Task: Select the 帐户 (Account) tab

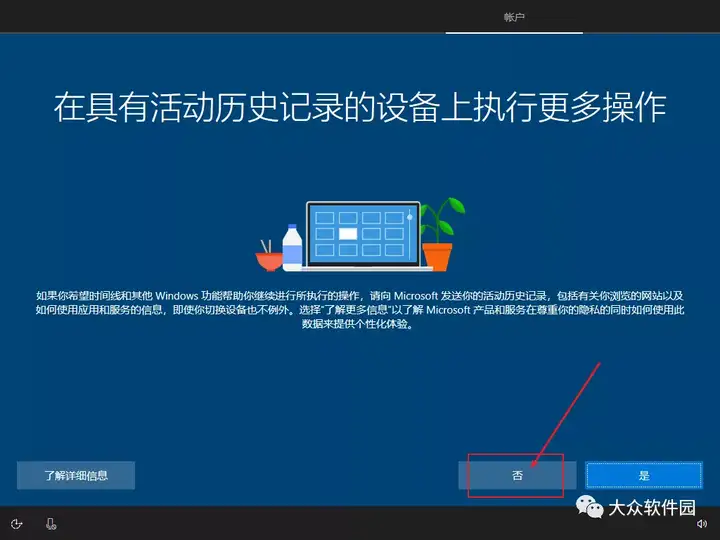Action: [x=514, y=17]
